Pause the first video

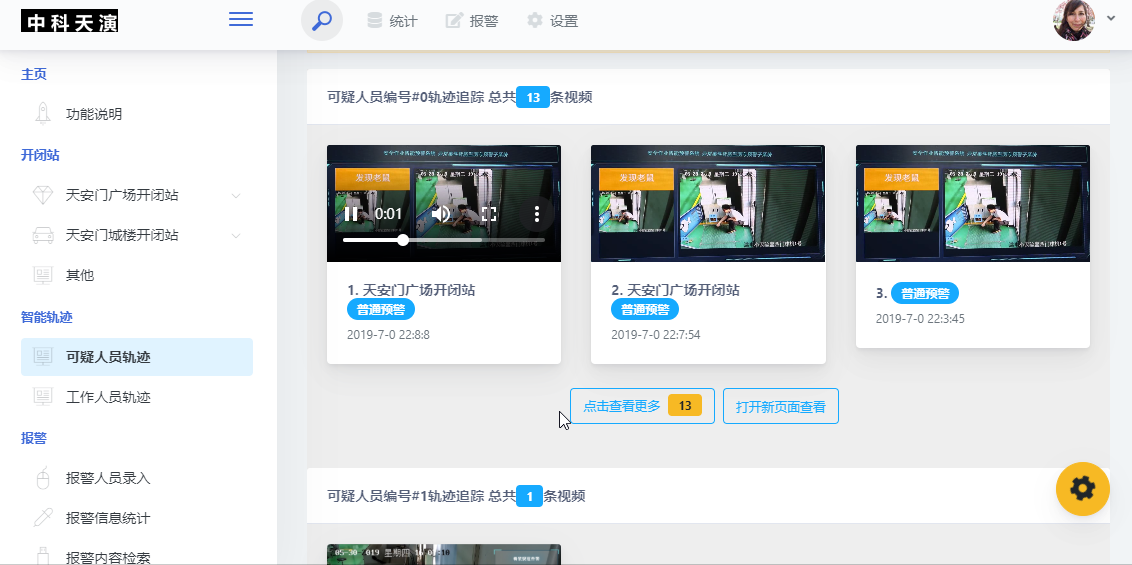click(x=351, y=214)
